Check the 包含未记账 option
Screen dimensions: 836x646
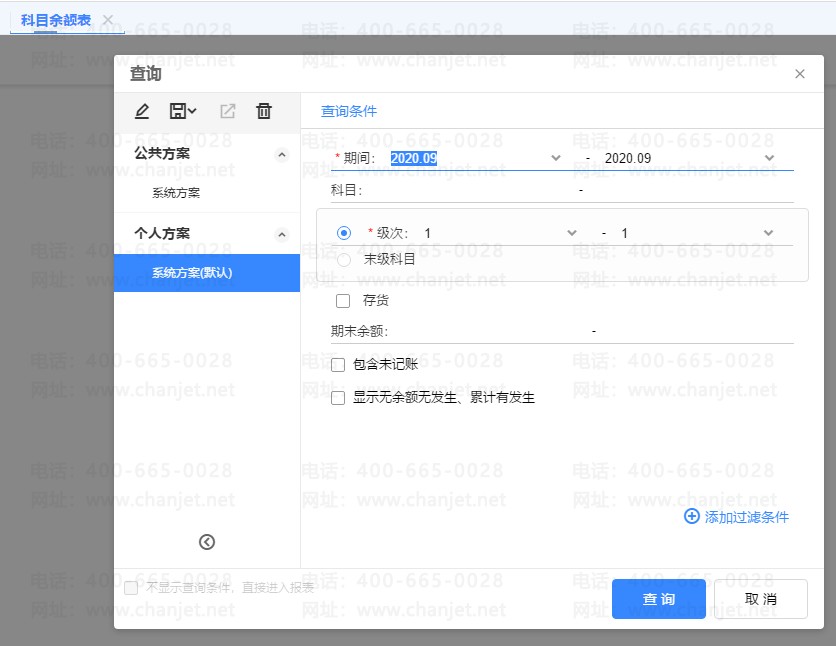pos(338,365)
